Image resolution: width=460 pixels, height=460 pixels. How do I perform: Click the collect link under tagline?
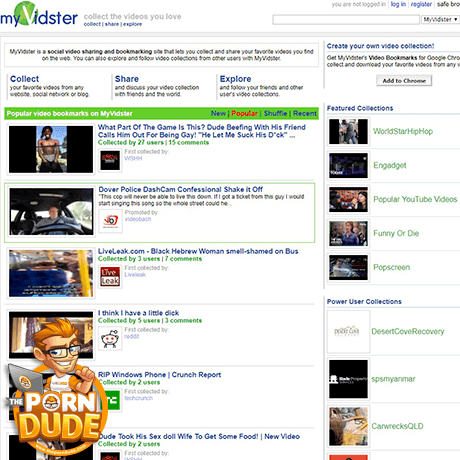point(92,24)
